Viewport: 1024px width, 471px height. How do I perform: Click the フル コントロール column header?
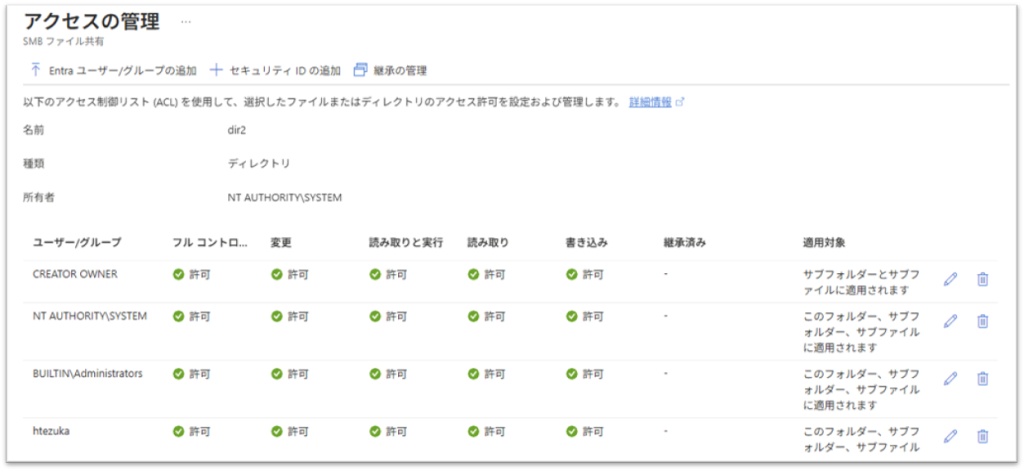pos(210,242)
